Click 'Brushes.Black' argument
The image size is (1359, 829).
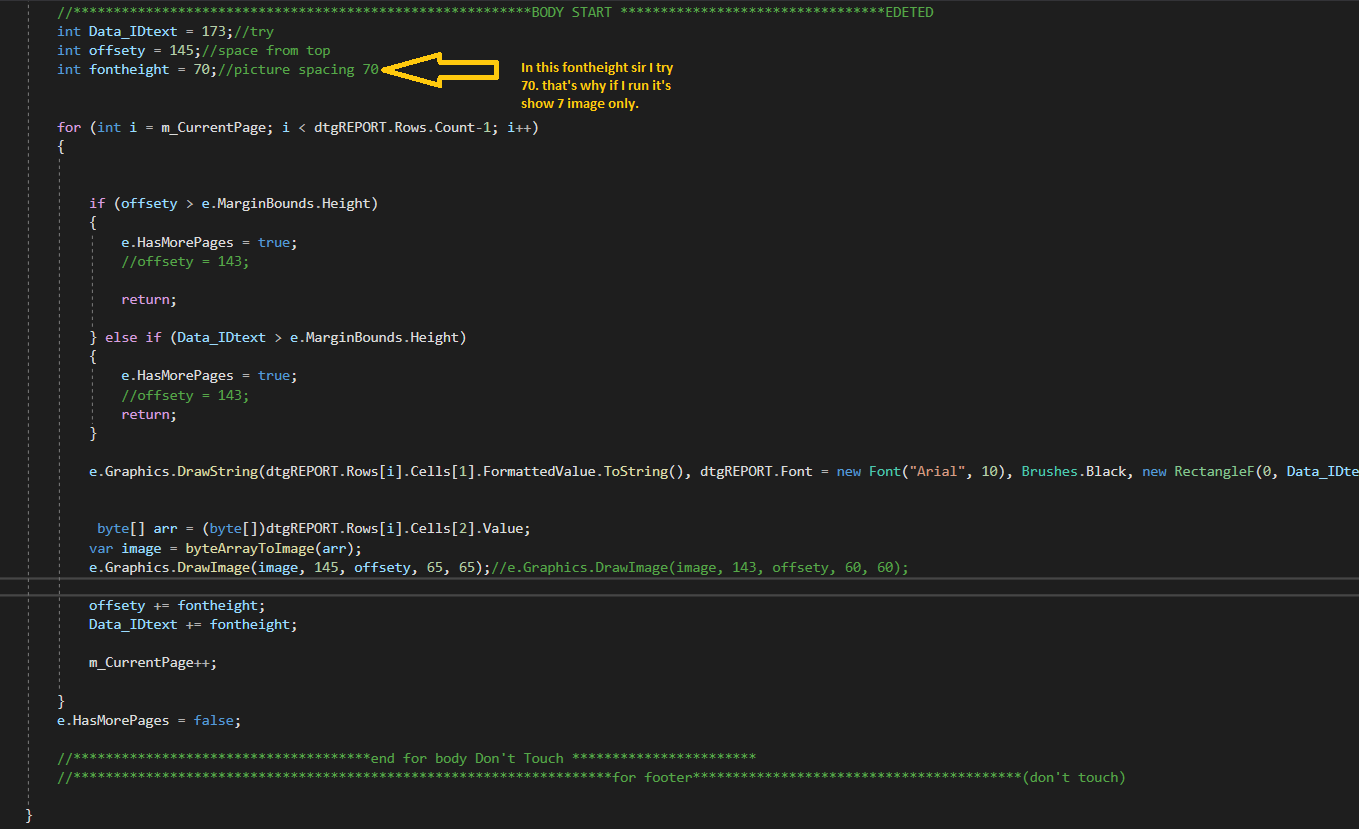pos(1073,470)
